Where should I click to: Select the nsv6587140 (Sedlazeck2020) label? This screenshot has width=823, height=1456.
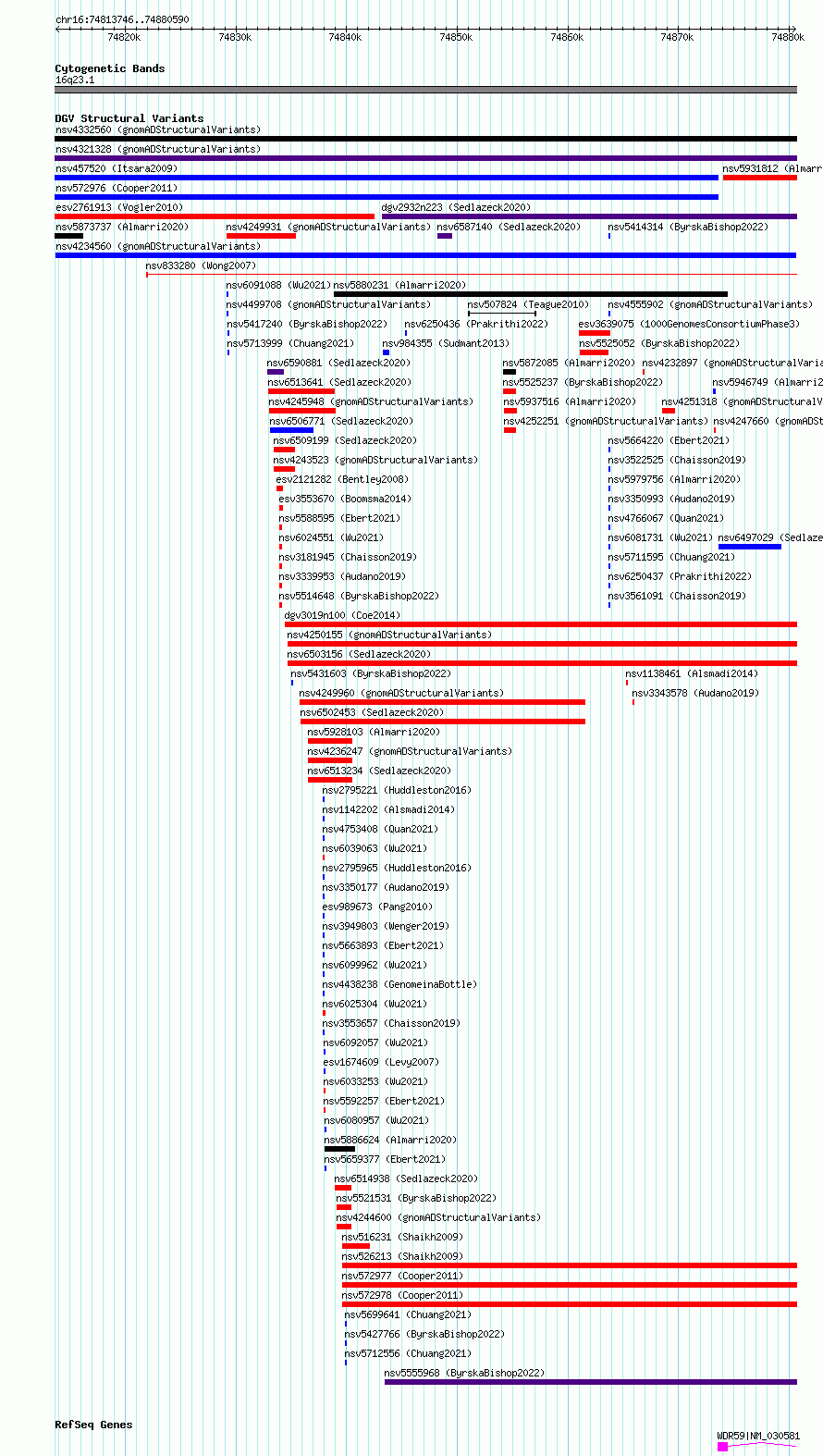point(510,227)
